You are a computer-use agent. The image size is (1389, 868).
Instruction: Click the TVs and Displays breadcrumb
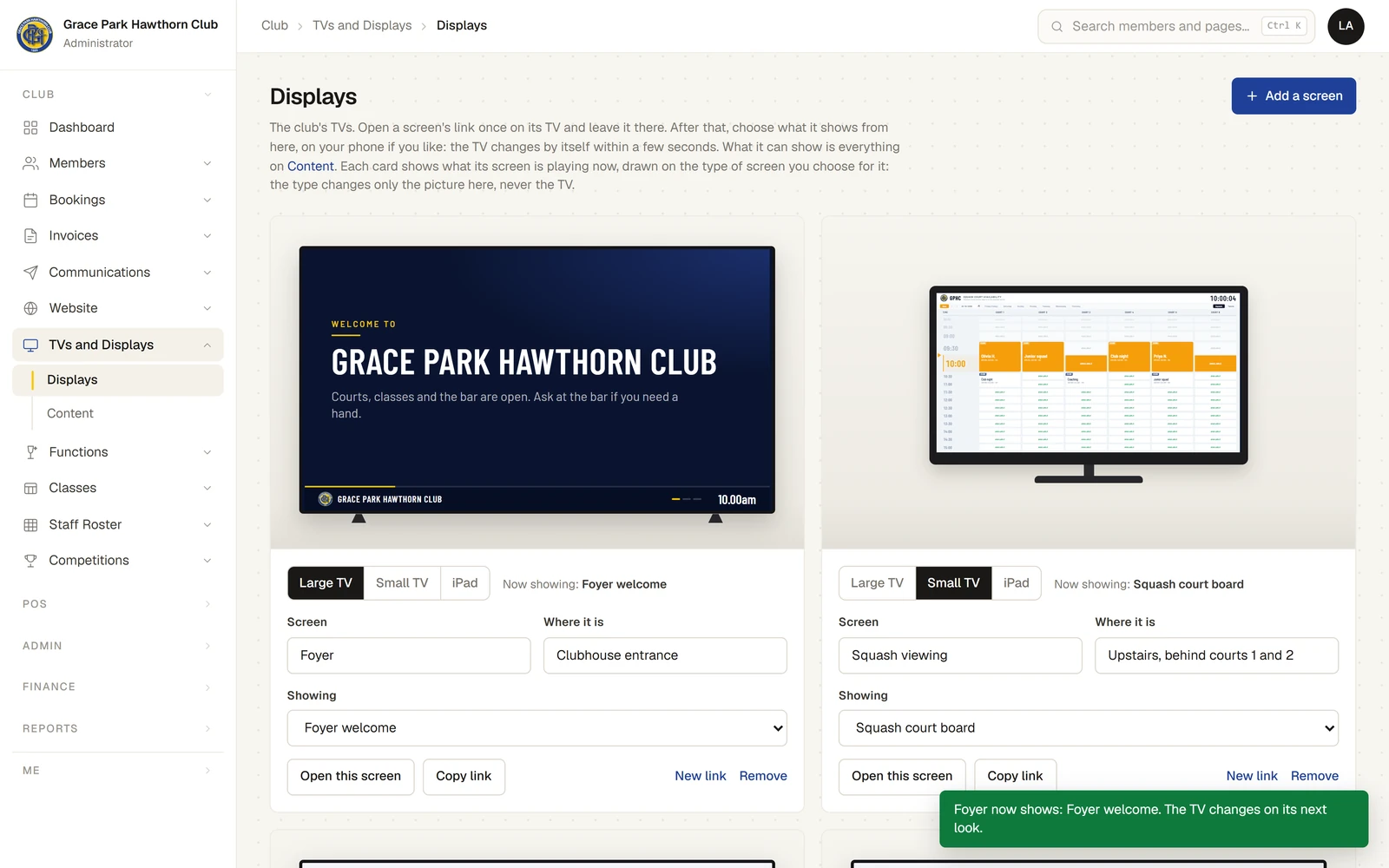point(362,26)
